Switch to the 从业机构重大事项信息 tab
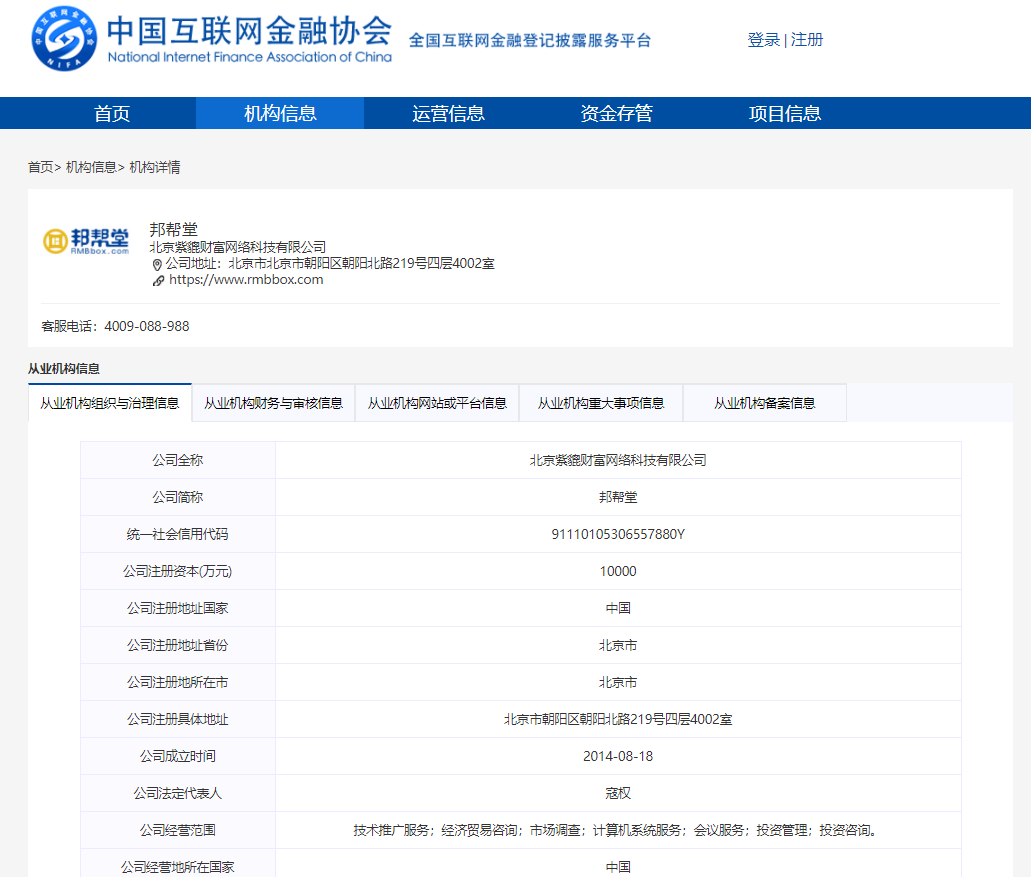This screenshot has height=877, width=1031. pyautogui.click(x=601, y=403)
